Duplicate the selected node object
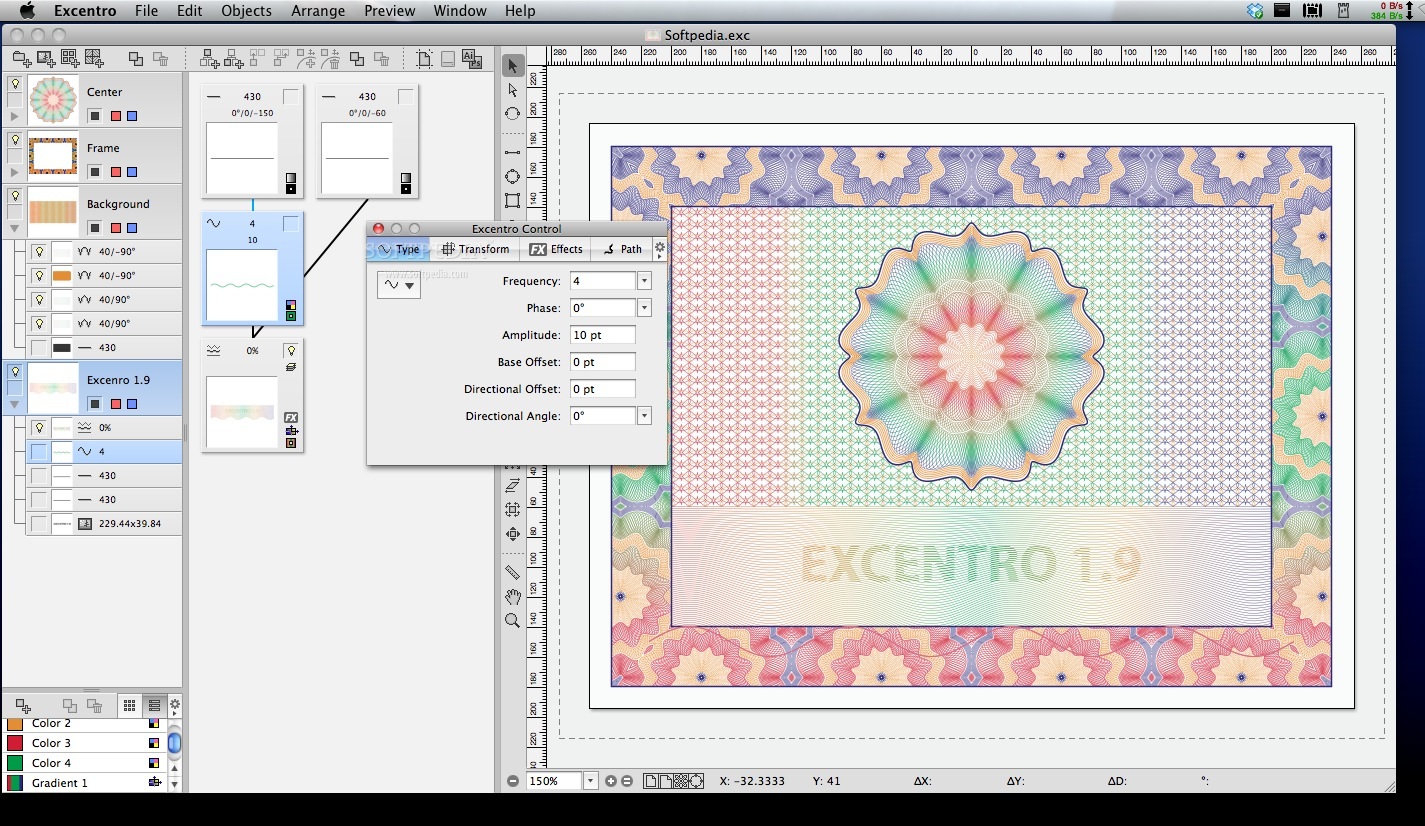 pyautogui.click(x=357, y=59)
